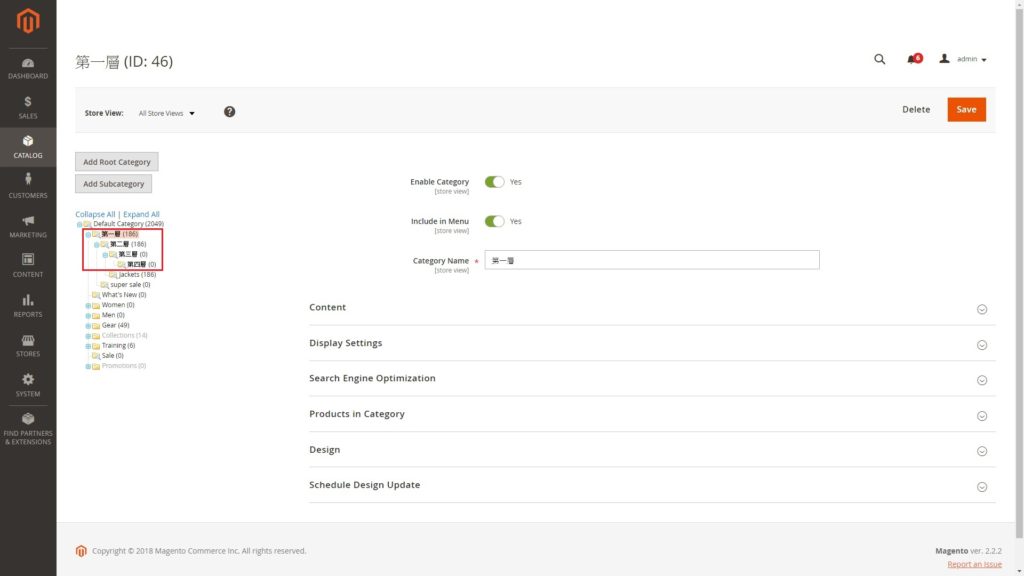Open the Reports bar chart icon
The width and height of the screenshot is (1024, 576).
click(28, 305)
